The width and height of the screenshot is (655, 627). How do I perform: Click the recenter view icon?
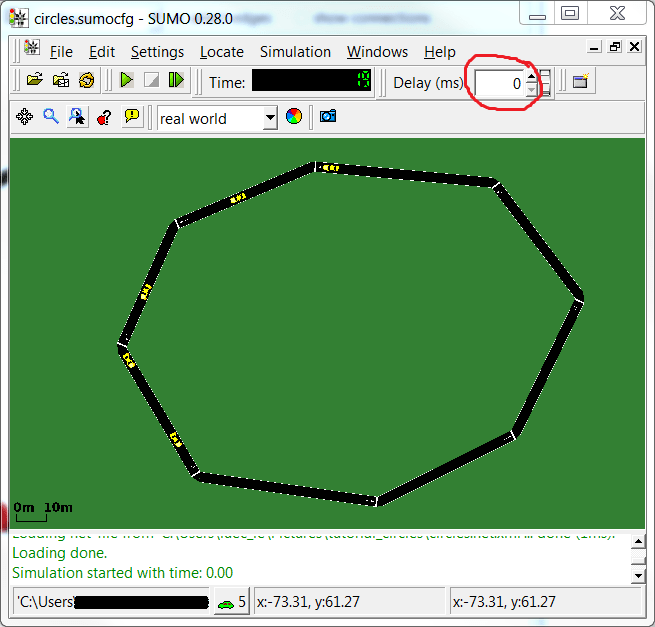25,117
